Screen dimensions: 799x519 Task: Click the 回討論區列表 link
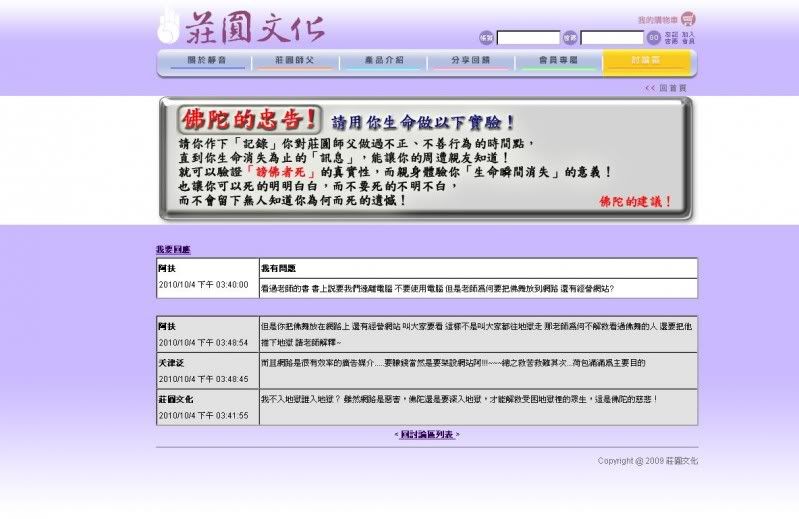click(x=427, y=435)
